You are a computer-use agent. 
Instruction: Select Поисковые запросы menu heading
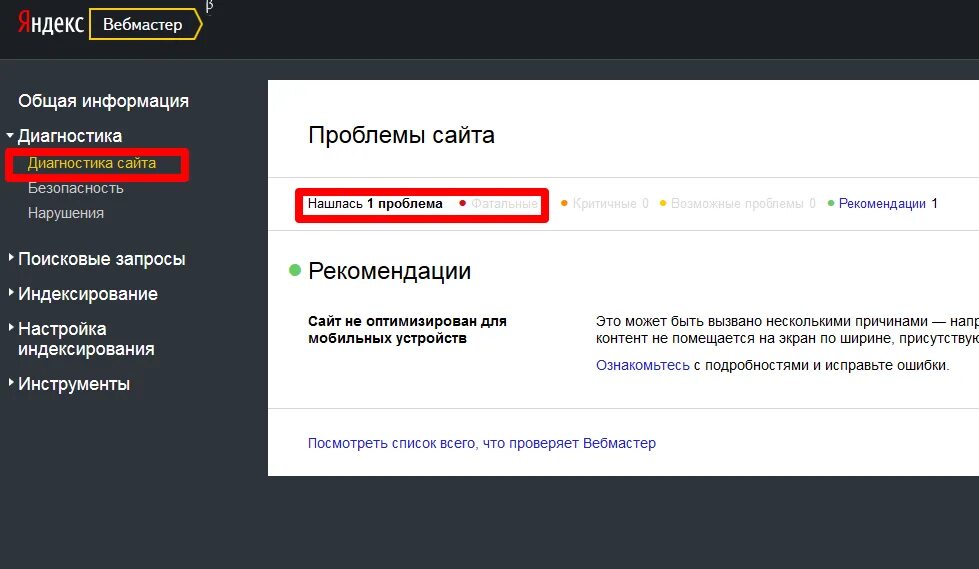[102, 259]
